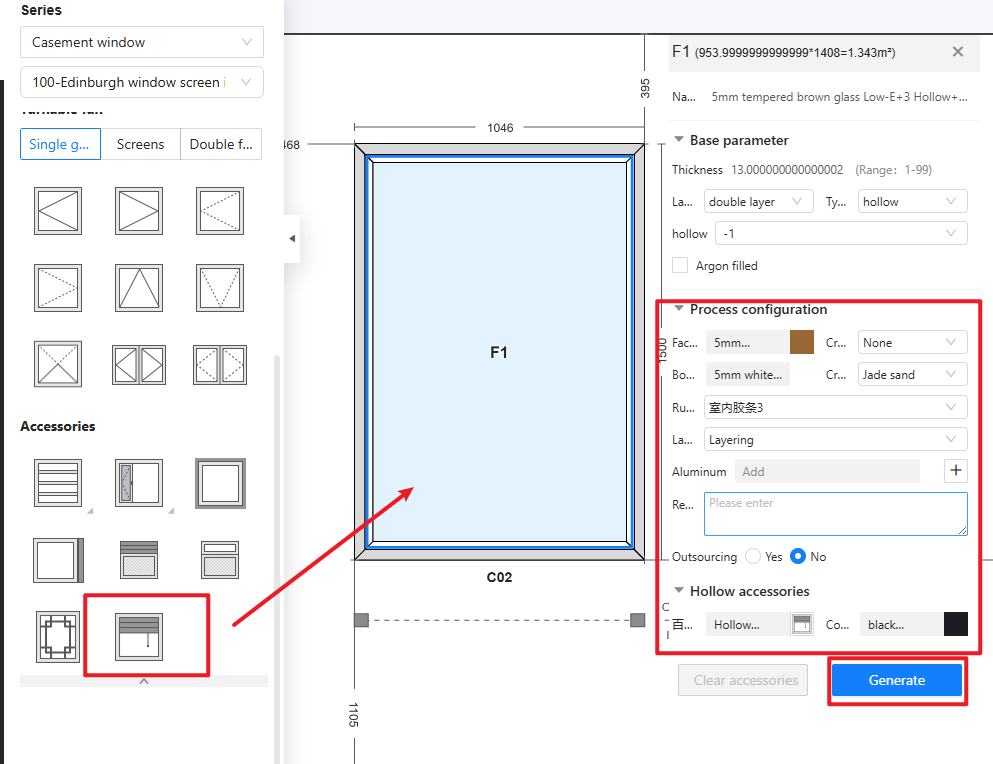Choose the top-hung triangle sash icon
993x764 pixels.
click(139, 287)
